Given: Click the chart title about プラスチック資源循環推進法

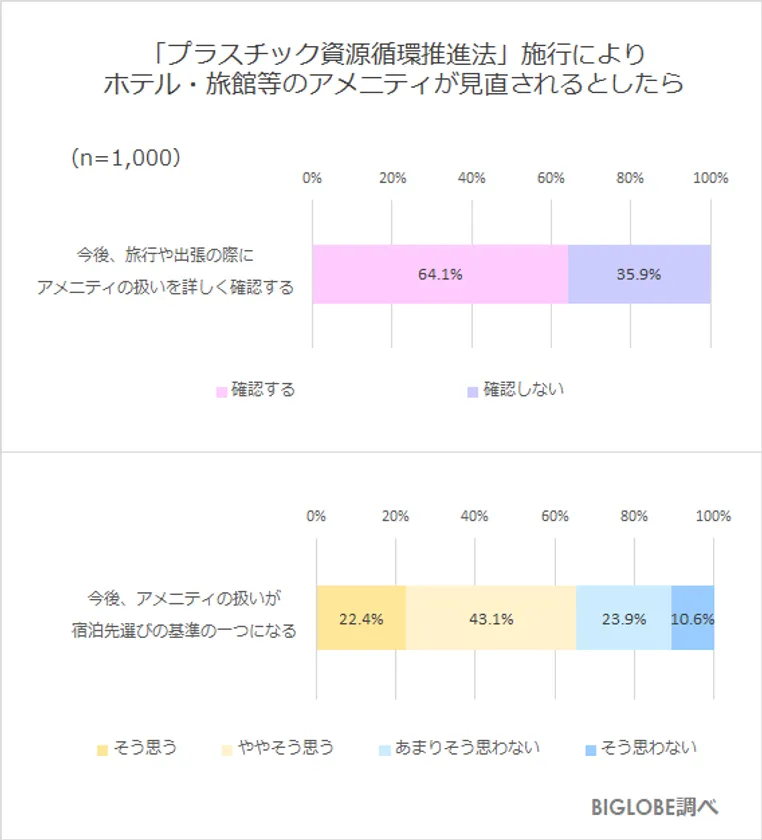Looking at the screenshot, I should tap(393, 68).
